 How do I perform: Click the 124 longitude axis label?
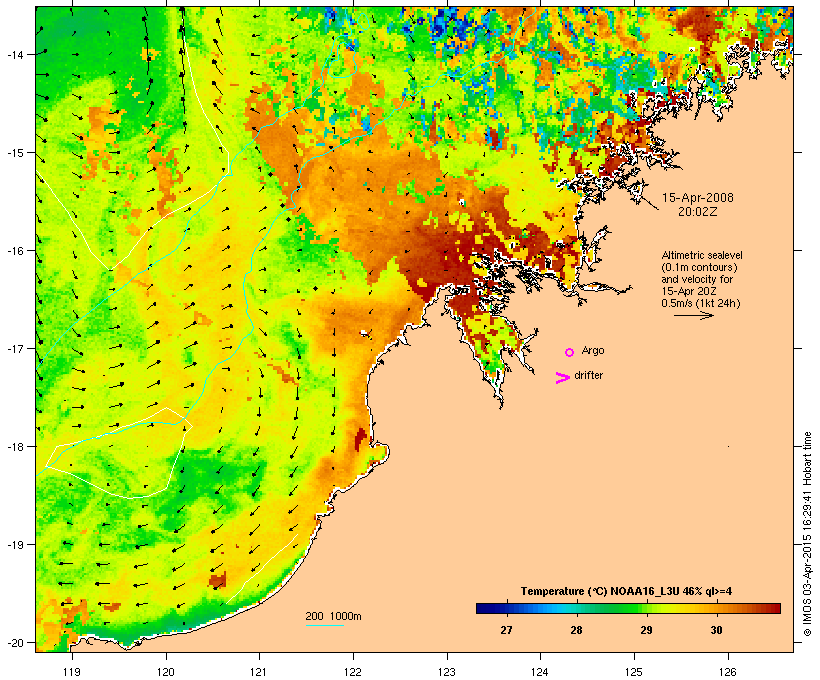point(540,672)
